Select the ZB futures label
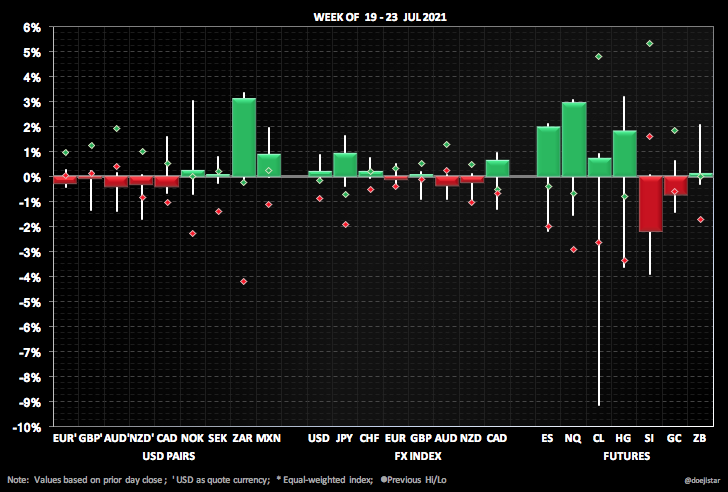The width and height of the screenshot is (728, 492). 700,438
